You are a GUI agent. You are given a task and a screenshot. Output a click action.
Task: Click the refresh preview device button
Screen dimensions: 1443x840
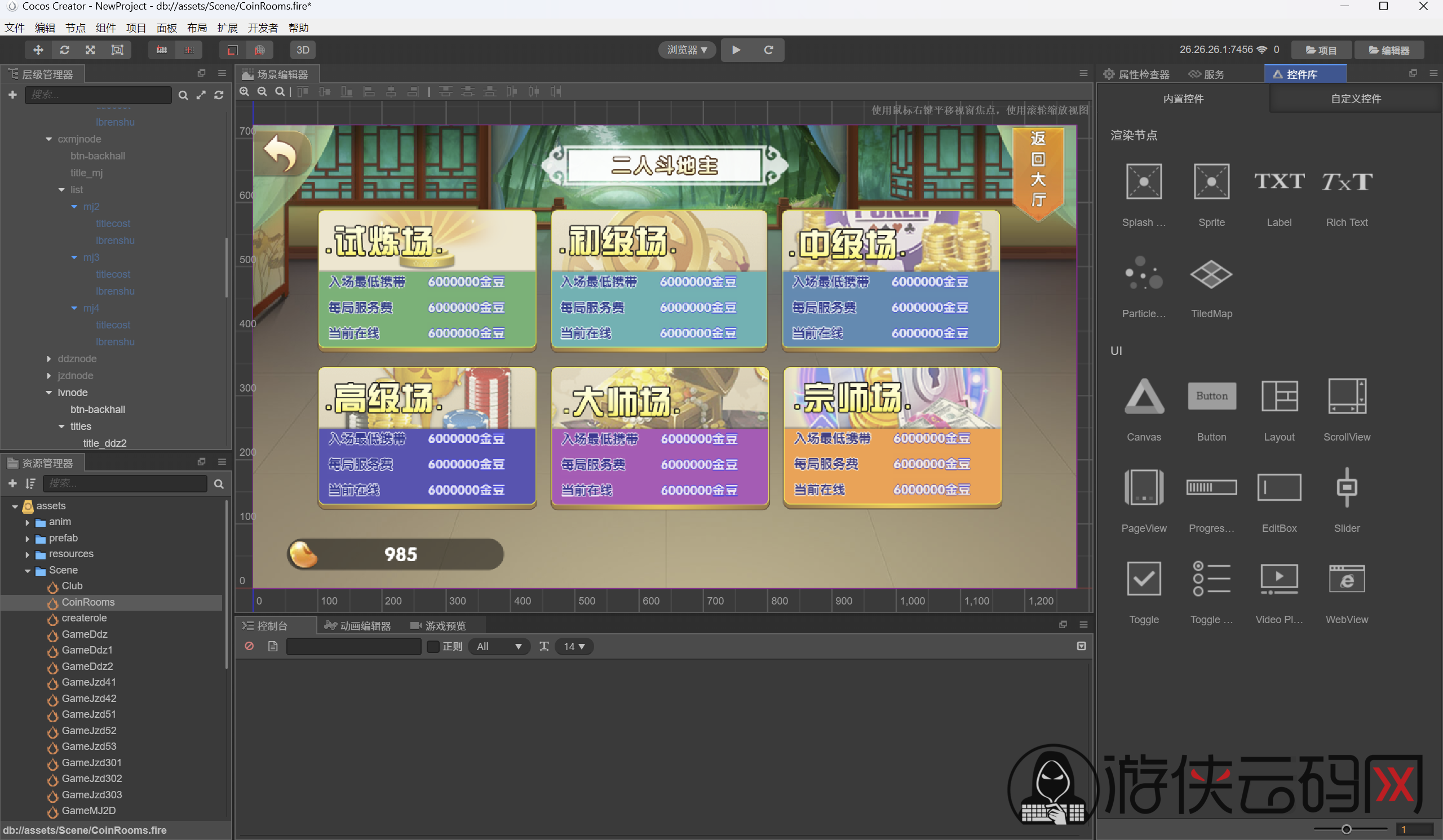coord(768,50)
